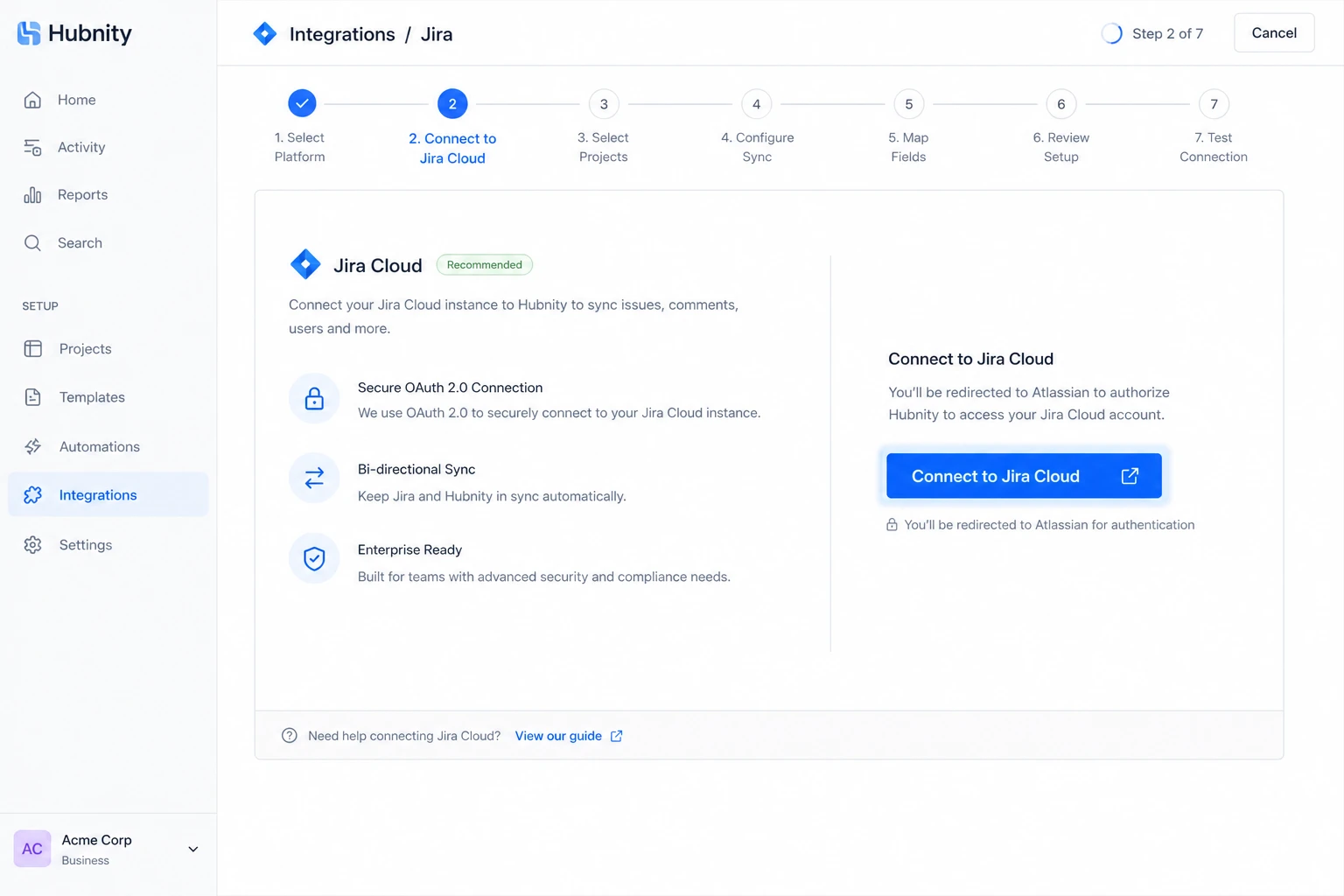Open Activity in the sidebar
The width and height of the screenshot is (1344, 896).
click(108, 148)
